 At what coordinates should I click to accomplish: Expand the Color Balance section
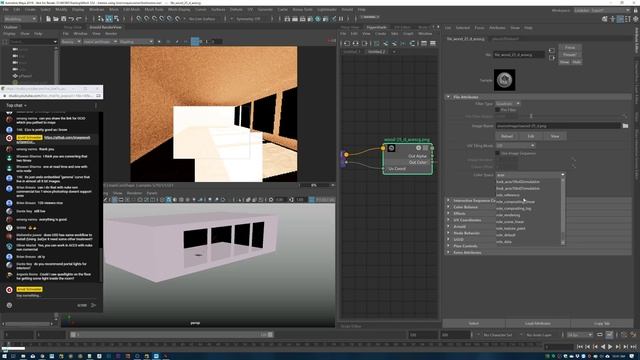[448, 207]
